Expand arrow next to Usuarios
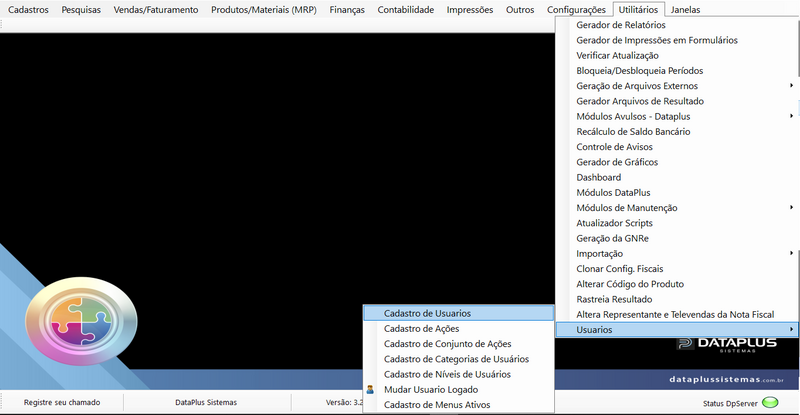Image resolution: width=800 pixels, height=415 pixels. tap(791, 330)
